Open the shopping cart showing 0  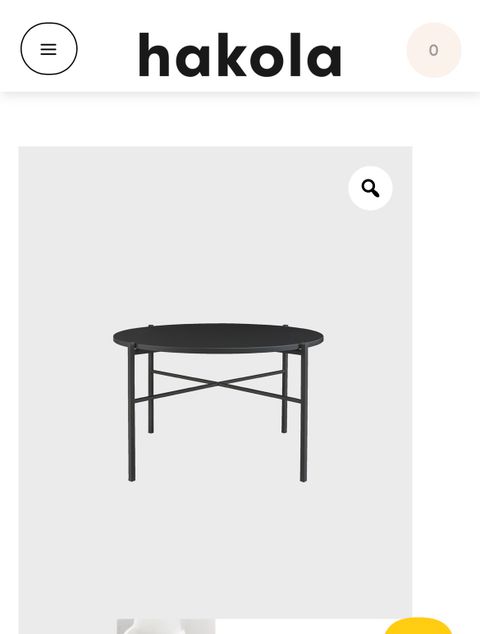tap(434, 50)
